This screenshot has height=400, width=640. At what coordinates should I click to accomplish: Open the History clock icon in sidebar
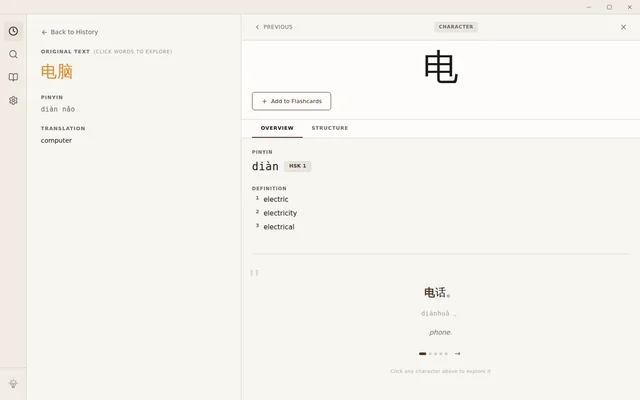(13, 31)
